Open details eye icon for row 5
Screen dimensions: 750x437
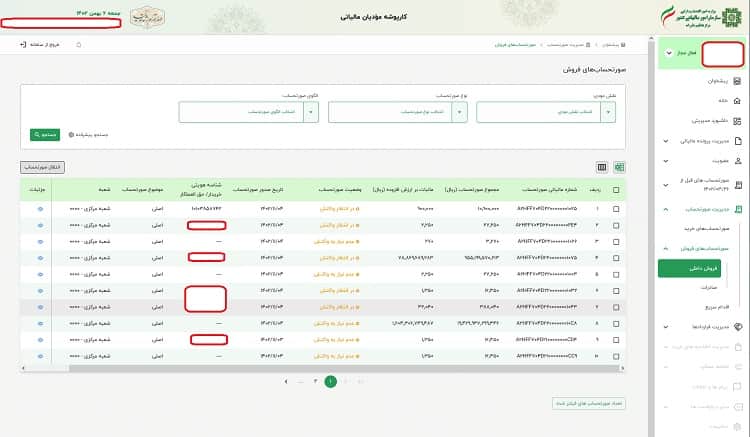tap(40, 274)
